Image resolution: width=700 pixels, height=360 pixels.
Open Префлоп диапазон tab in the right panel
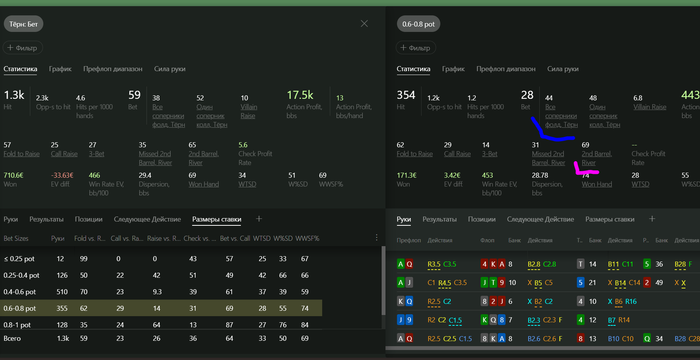click(506, 69)
